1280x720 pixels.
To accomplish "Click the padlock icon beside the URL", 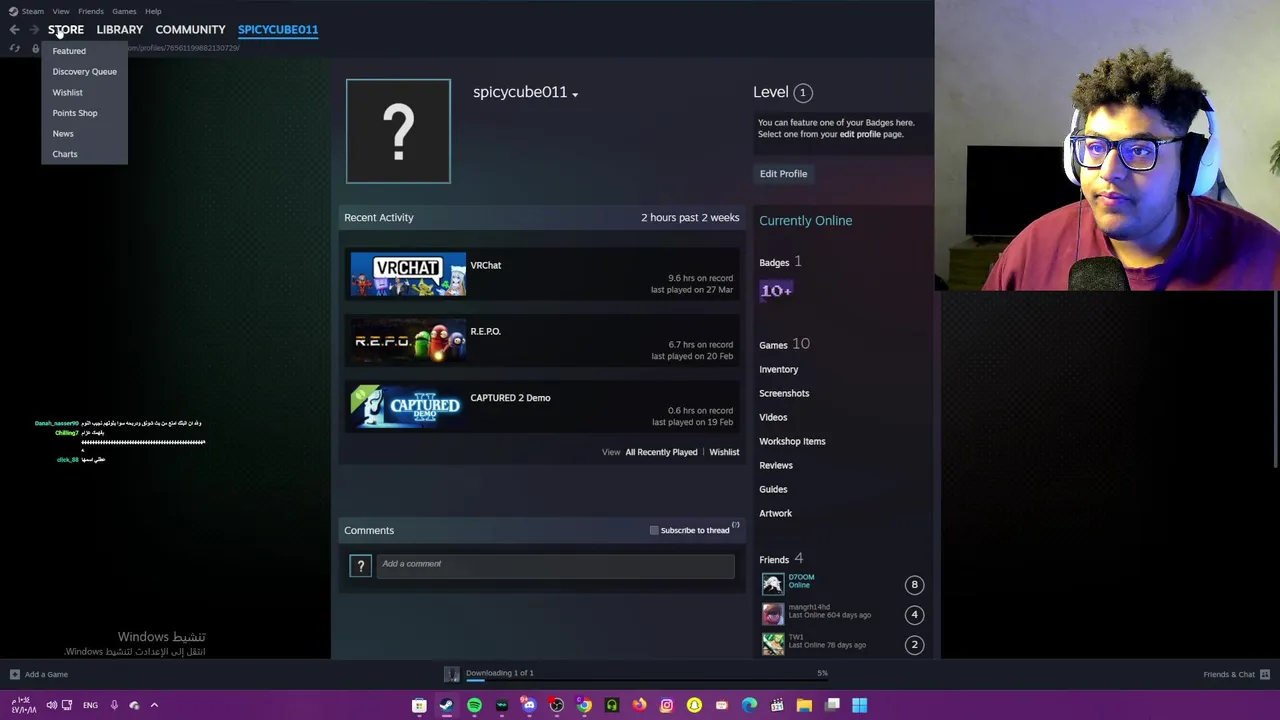I will tap(35, 48).
